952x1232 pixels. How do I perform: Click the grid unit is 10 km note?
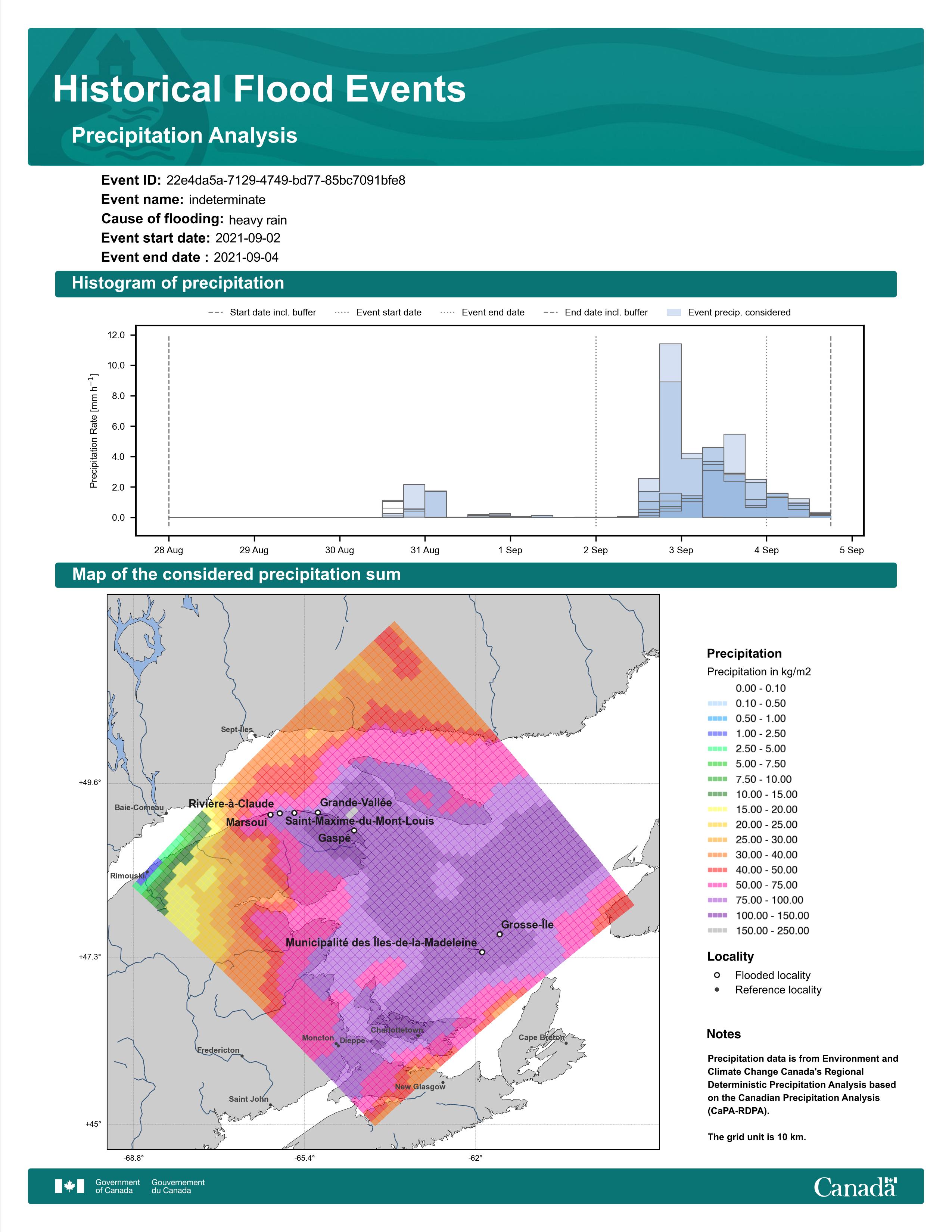pos(757,1137)
